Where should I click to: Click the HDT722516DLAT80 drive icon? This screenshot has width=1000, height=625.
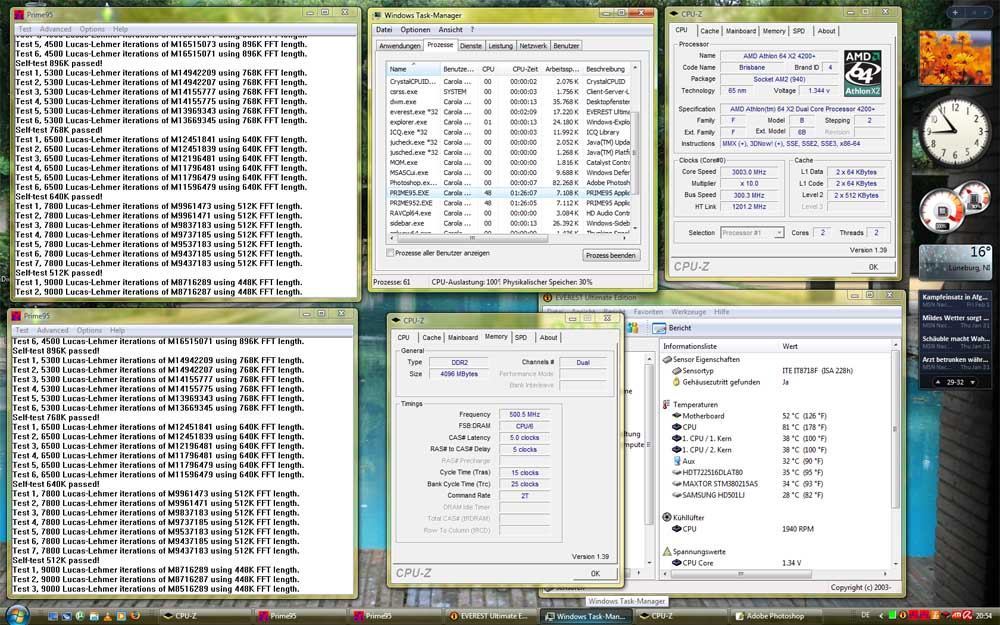(x=677, y=473)
